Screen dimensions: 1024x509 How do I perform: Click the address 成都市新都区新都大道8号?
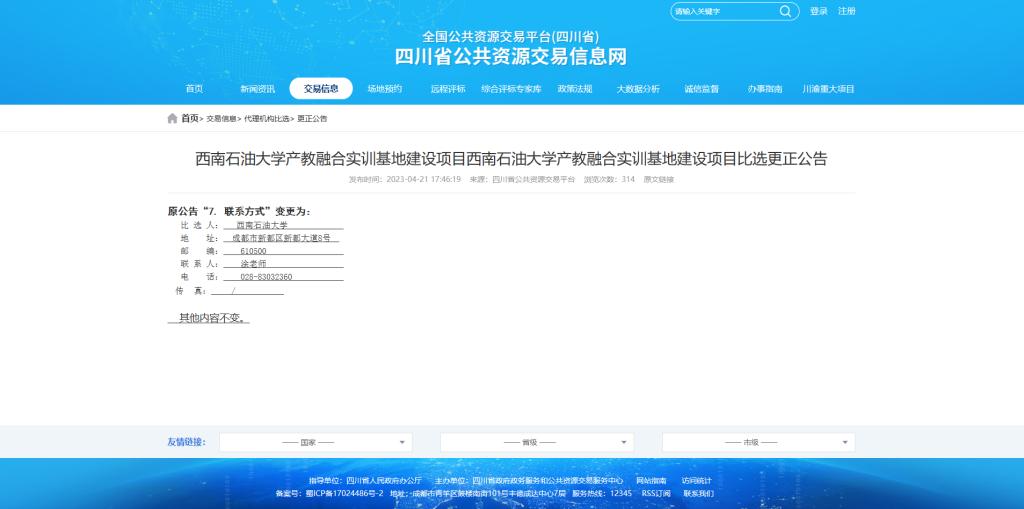281,238
